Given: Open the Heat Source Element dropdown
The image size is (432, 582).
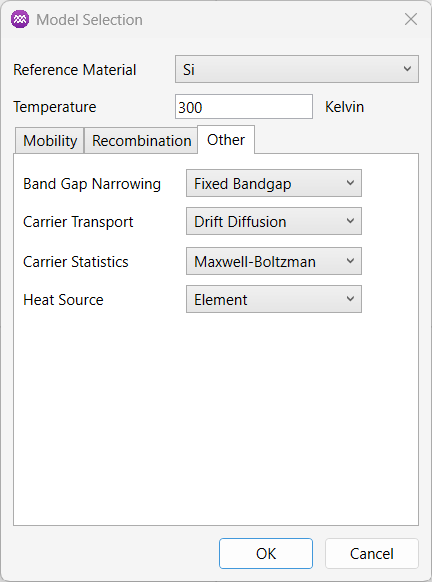Looking at the screenshot, I should coord(274,299).
